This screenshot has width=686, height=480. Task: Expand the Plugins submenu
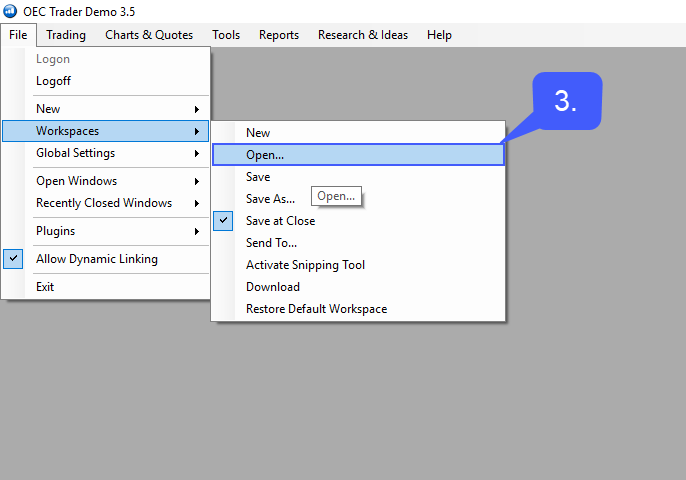105,231
